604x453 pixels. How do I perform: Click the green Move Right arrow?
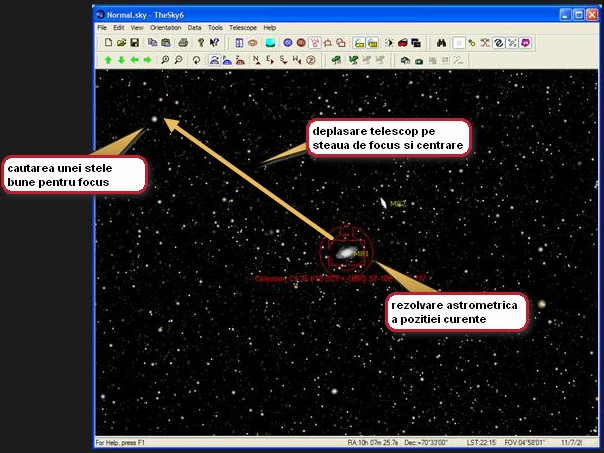tap(147, 60)
